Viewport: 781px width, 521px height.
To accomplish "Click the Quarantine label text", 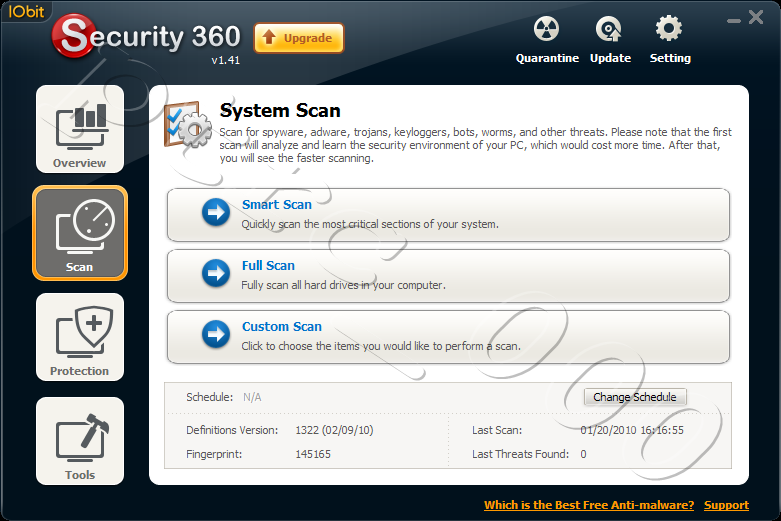I will coord(547,58).
